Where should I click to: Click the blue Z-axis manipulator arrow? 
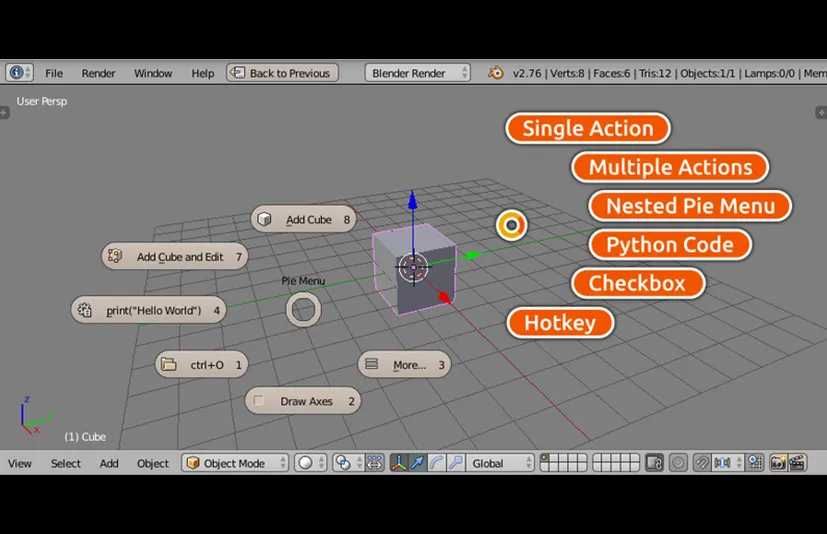point(412,199)
